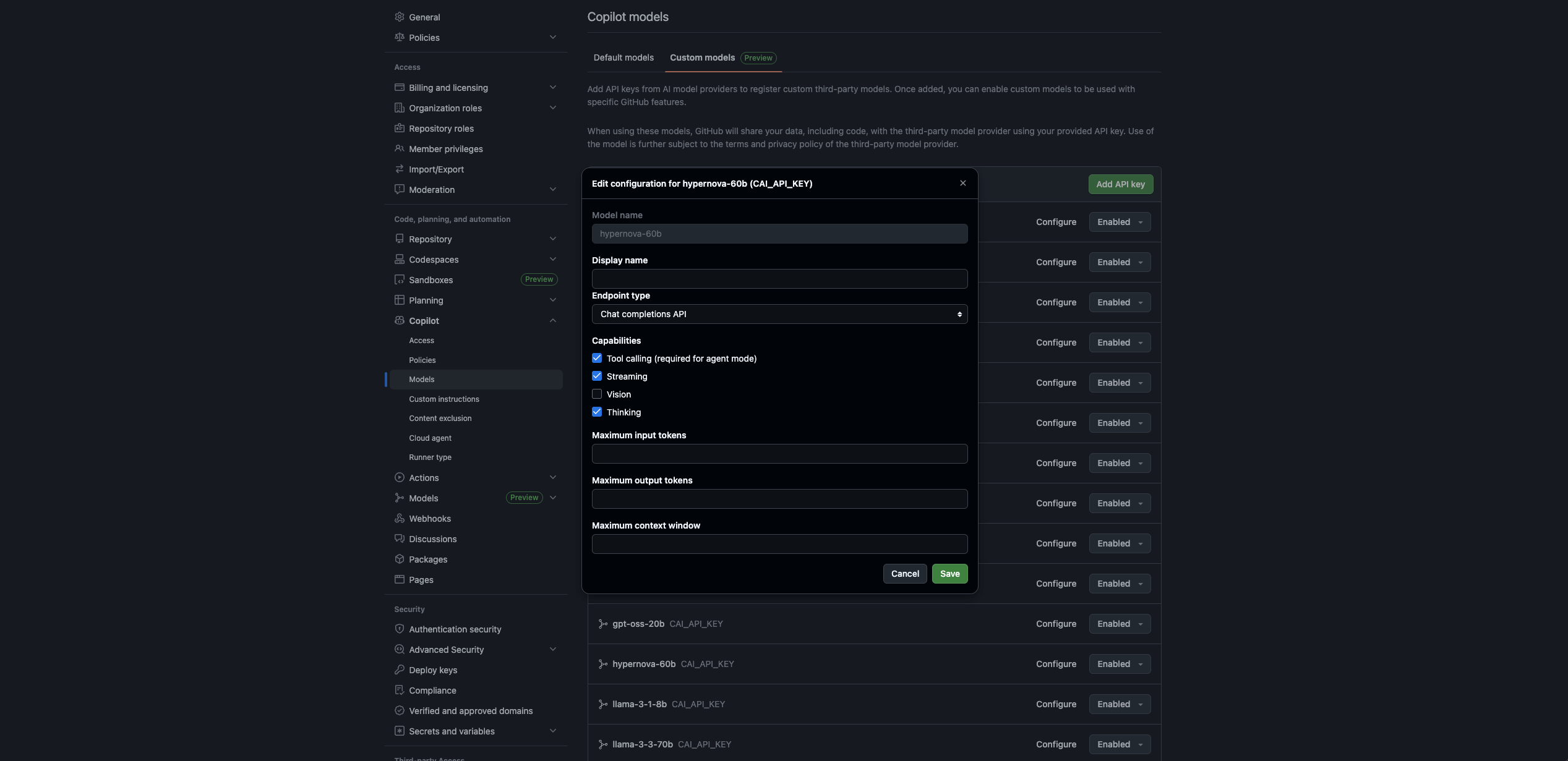Screen dimensions: 1568x761
Task: Expand the Policies section chevron
Action: click(553, 37)
